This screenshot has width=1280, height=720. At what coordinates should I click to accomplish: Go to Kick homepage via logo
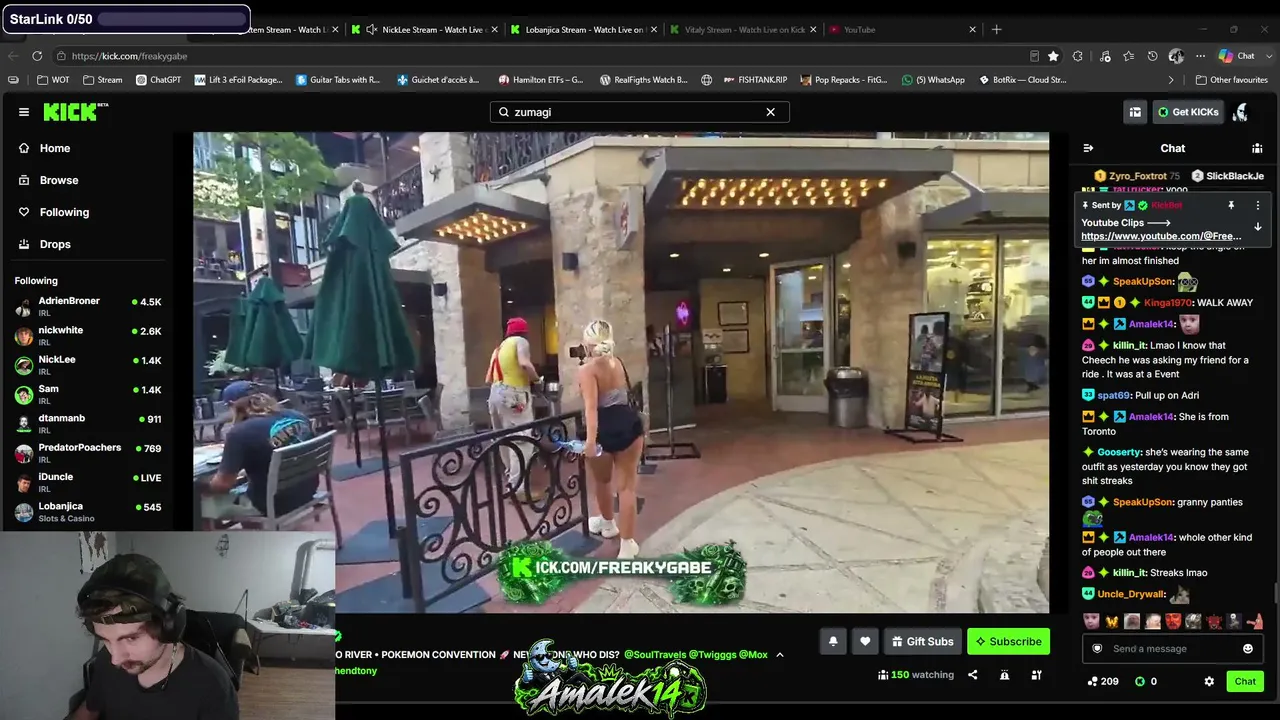point(75,112)
